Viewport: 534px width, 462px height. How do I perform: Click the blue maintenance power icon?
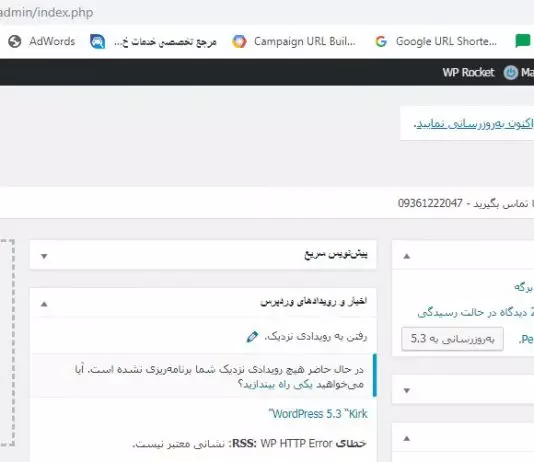511,73
